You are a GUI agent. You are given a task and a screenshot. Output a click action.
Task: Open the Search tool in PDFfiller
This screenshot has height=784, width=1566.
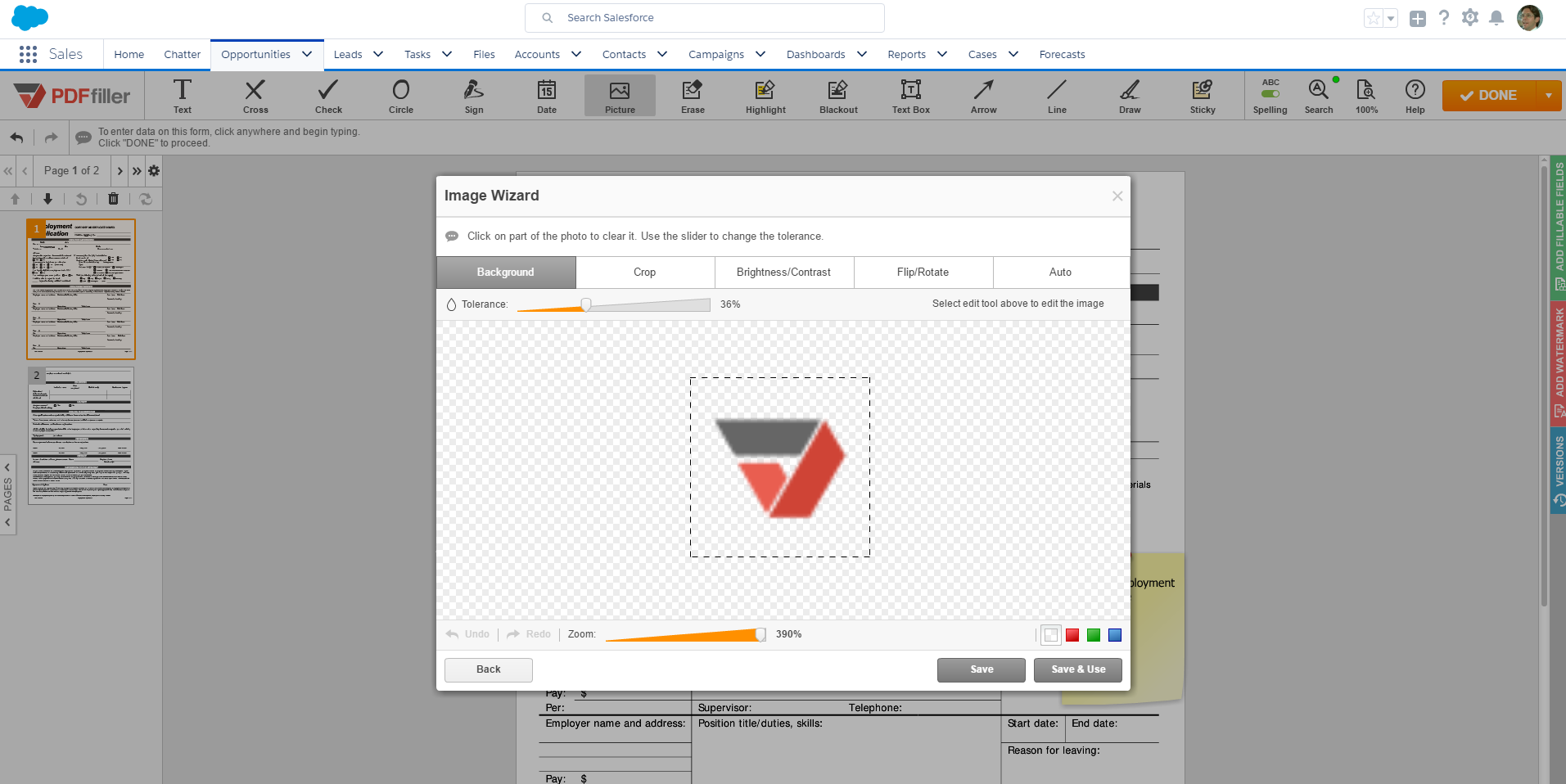coord(1319,95)
